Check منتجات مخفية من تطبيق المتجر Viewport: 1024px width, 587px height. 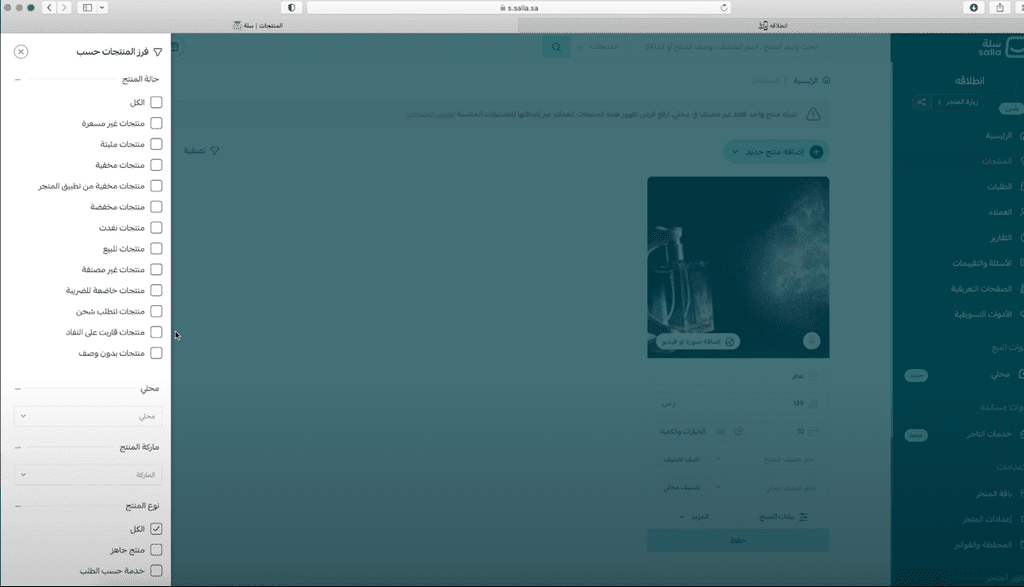[156, 186]
